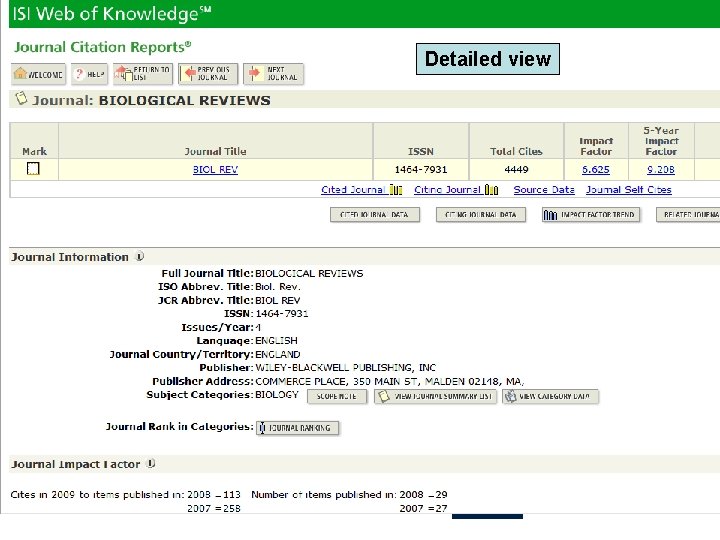The height and width of the screenshot is (540, 720).
Task: Click the Journal Citation Reports logo
Action: click(x=102, y=47)
